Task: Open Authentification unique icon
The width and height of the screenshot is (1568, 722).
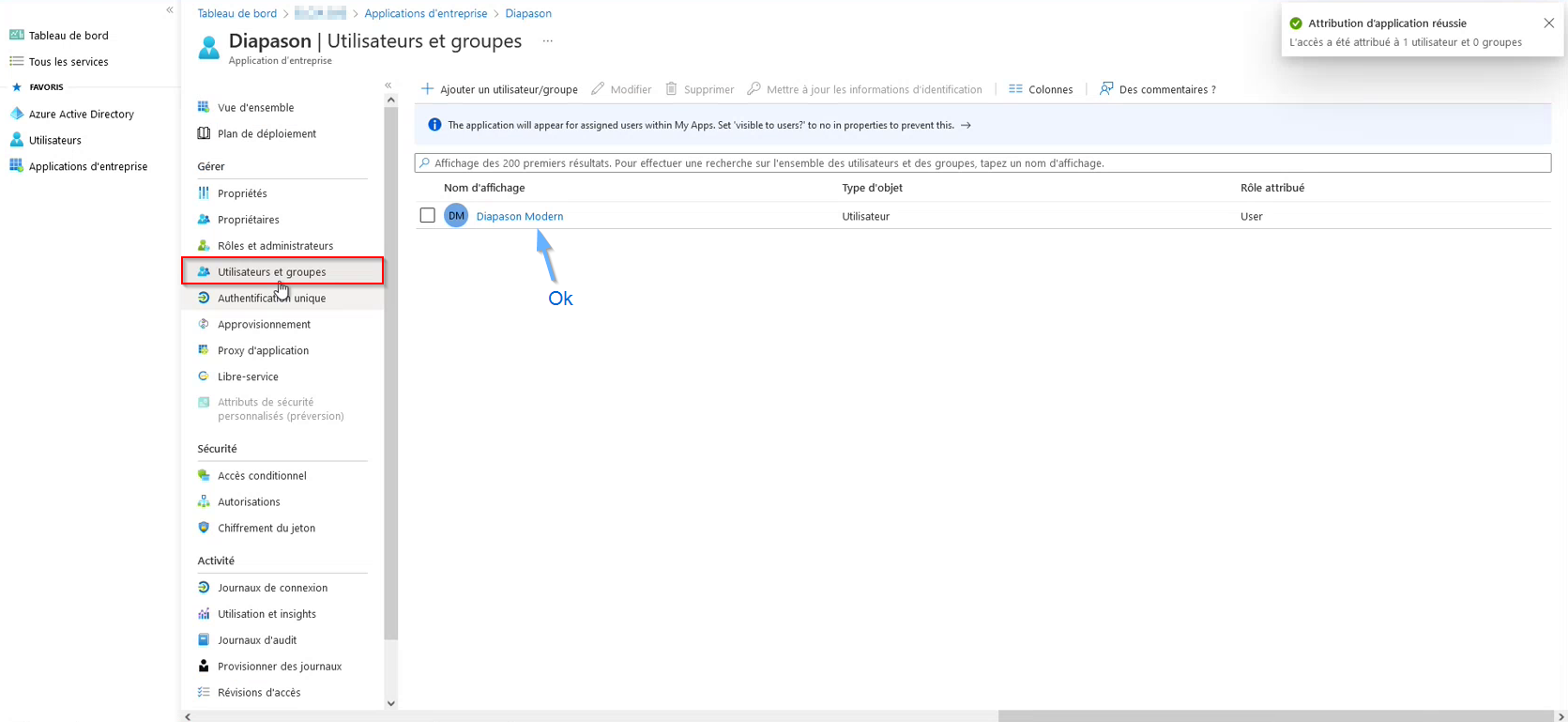Action: click(204, 298)
